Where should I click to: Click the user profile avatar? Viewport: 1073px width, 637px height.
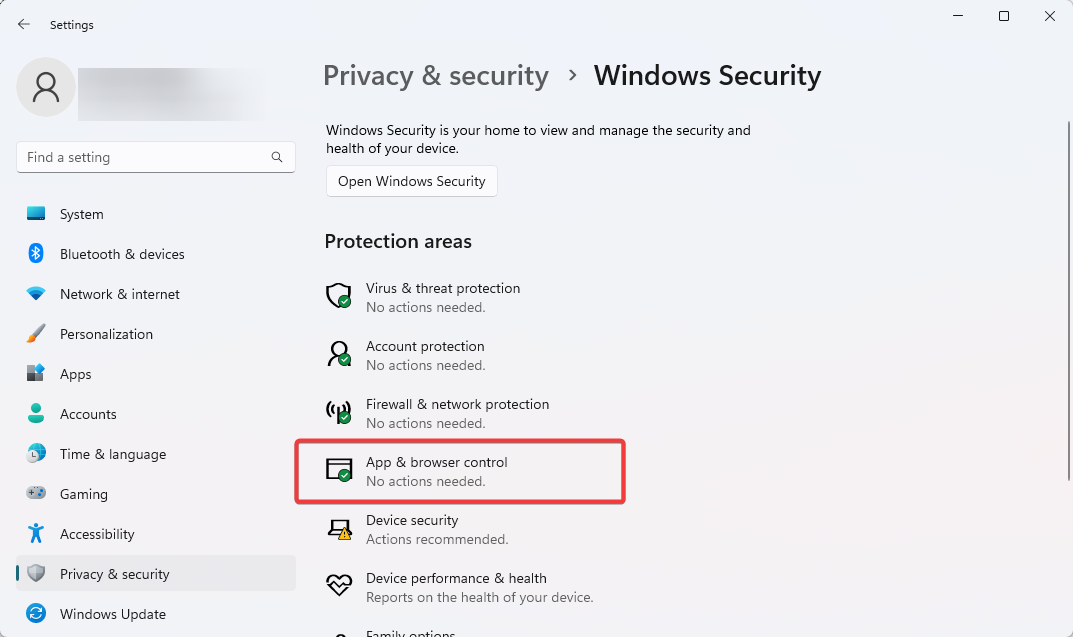point(46,87)
